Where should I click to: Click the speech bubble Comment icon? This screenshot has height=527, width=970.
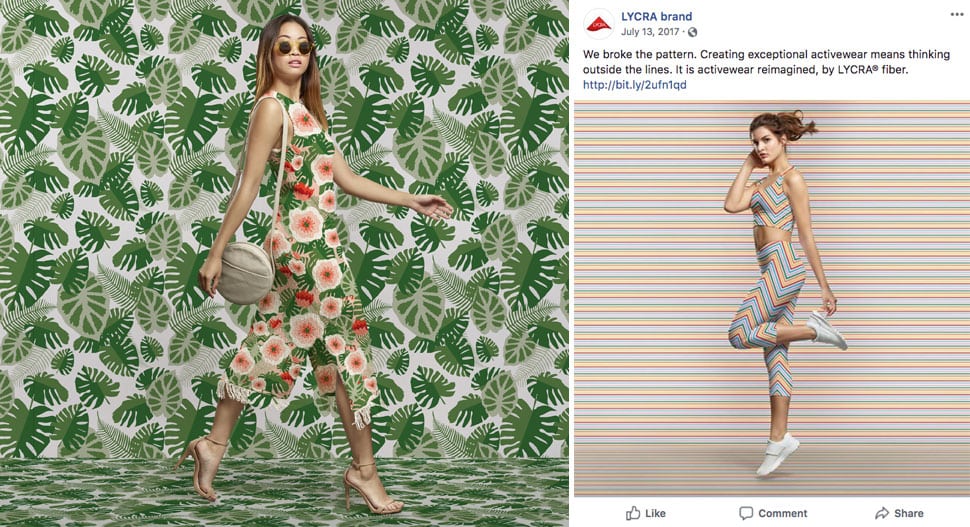coord(745,513)
